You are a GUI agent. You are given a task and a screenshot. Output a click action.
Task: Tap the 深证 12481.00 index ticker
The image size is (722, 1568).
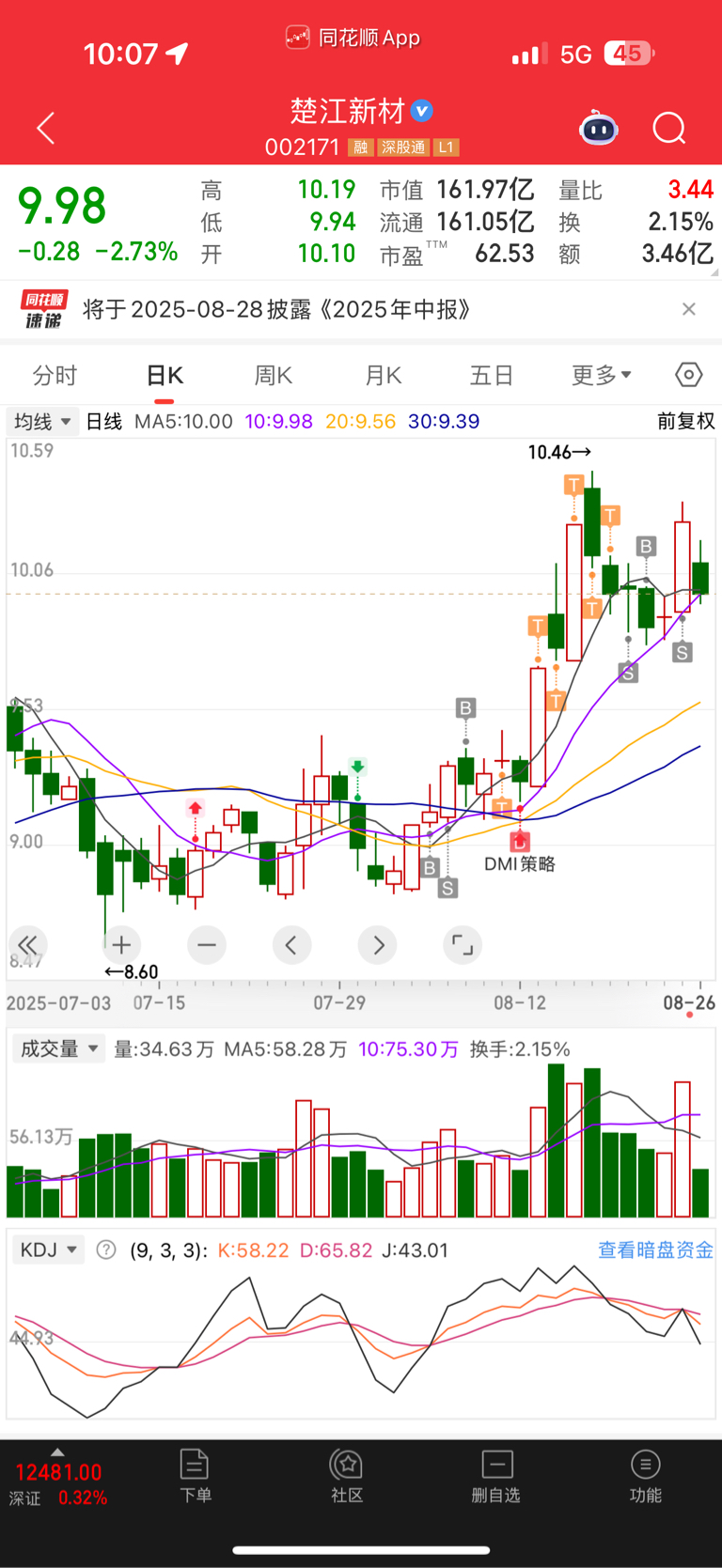58,1484
